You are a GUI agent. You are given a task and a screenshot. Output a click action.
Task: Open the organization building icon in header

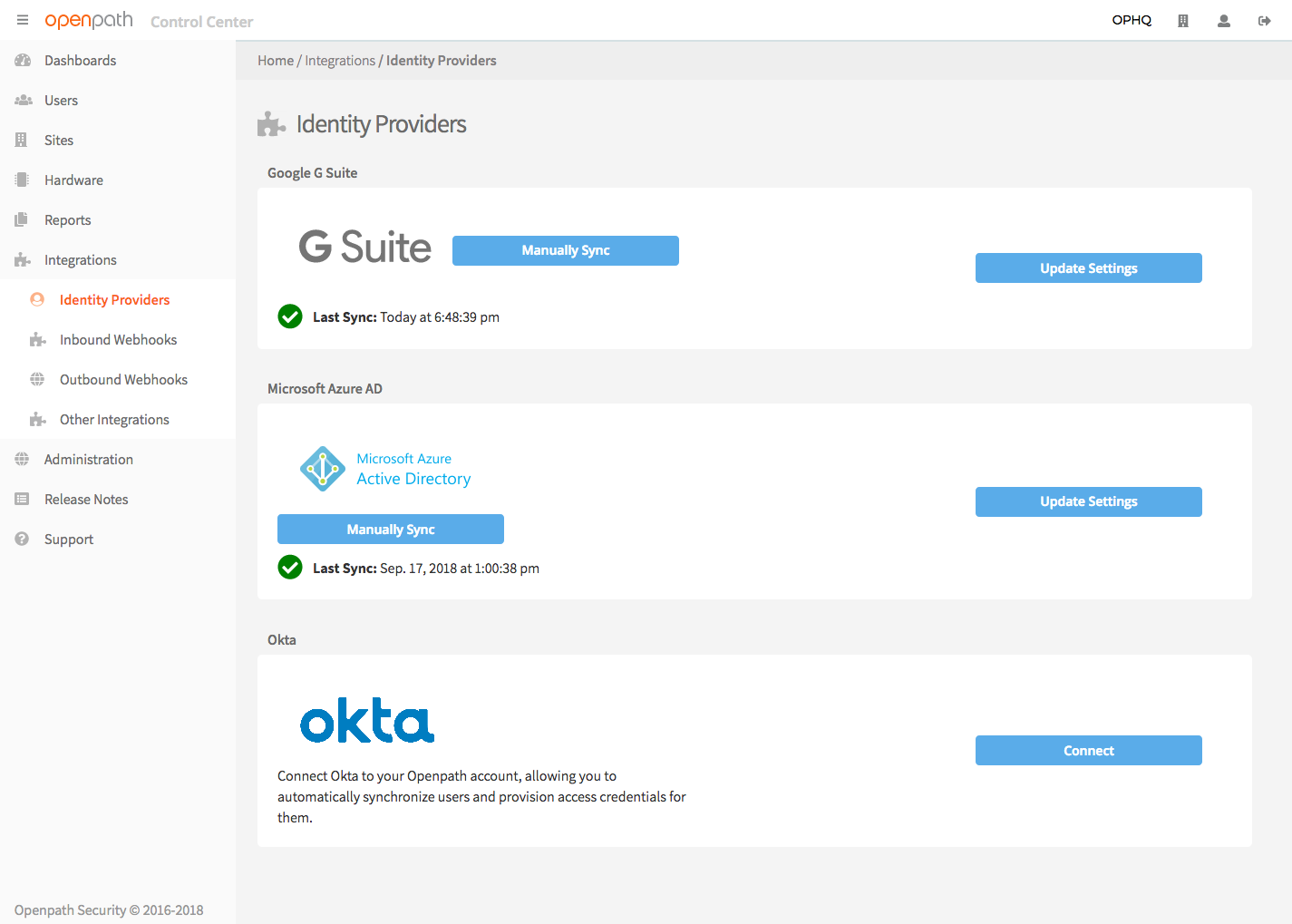[1183, 21]
